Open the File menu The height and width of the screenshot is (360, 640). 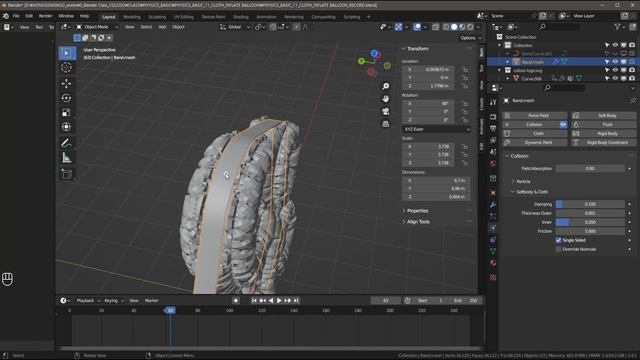click(x=16, y=16)
